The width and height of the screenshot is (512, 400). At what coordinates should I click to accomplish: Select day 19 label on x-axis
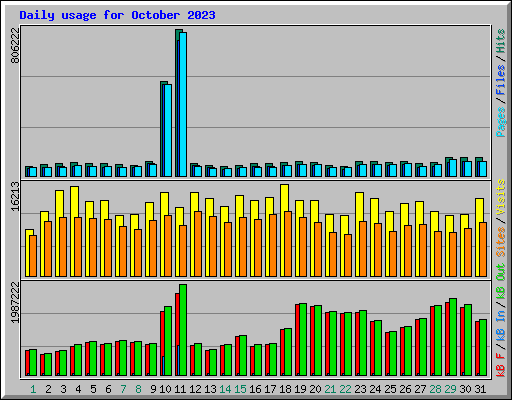click(300, 389)
